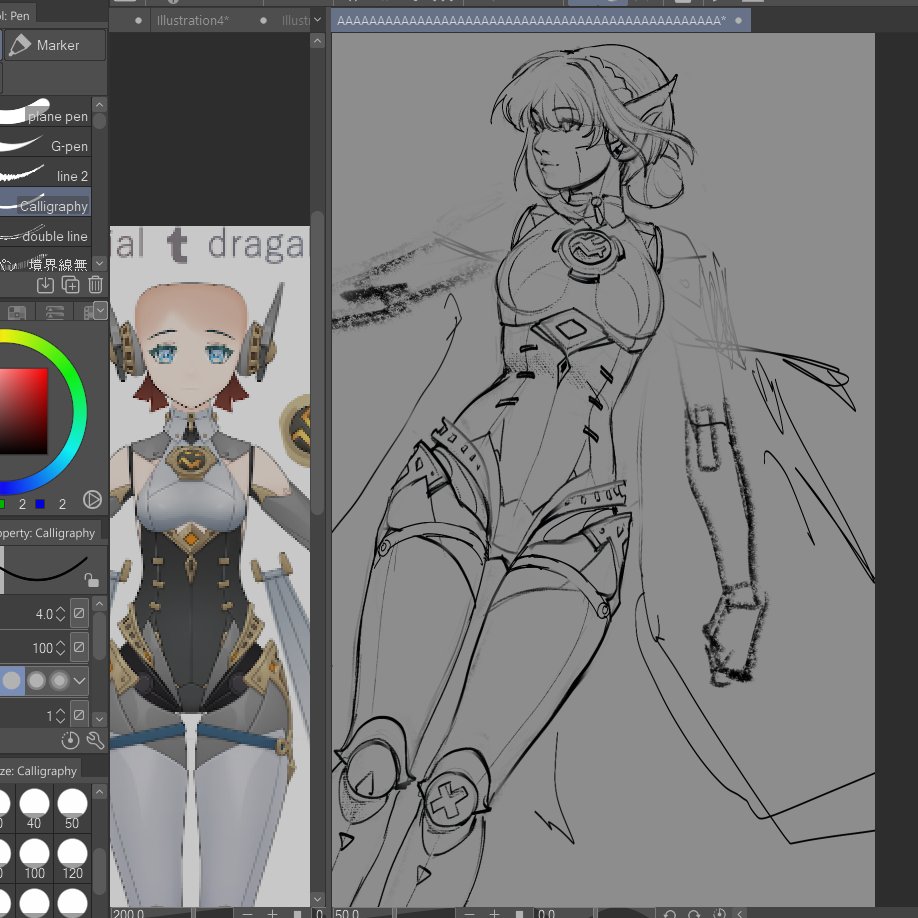918x918 pixels.
Task: Adjust the stabilization value 1 stepper
Action: pos(60,715)
